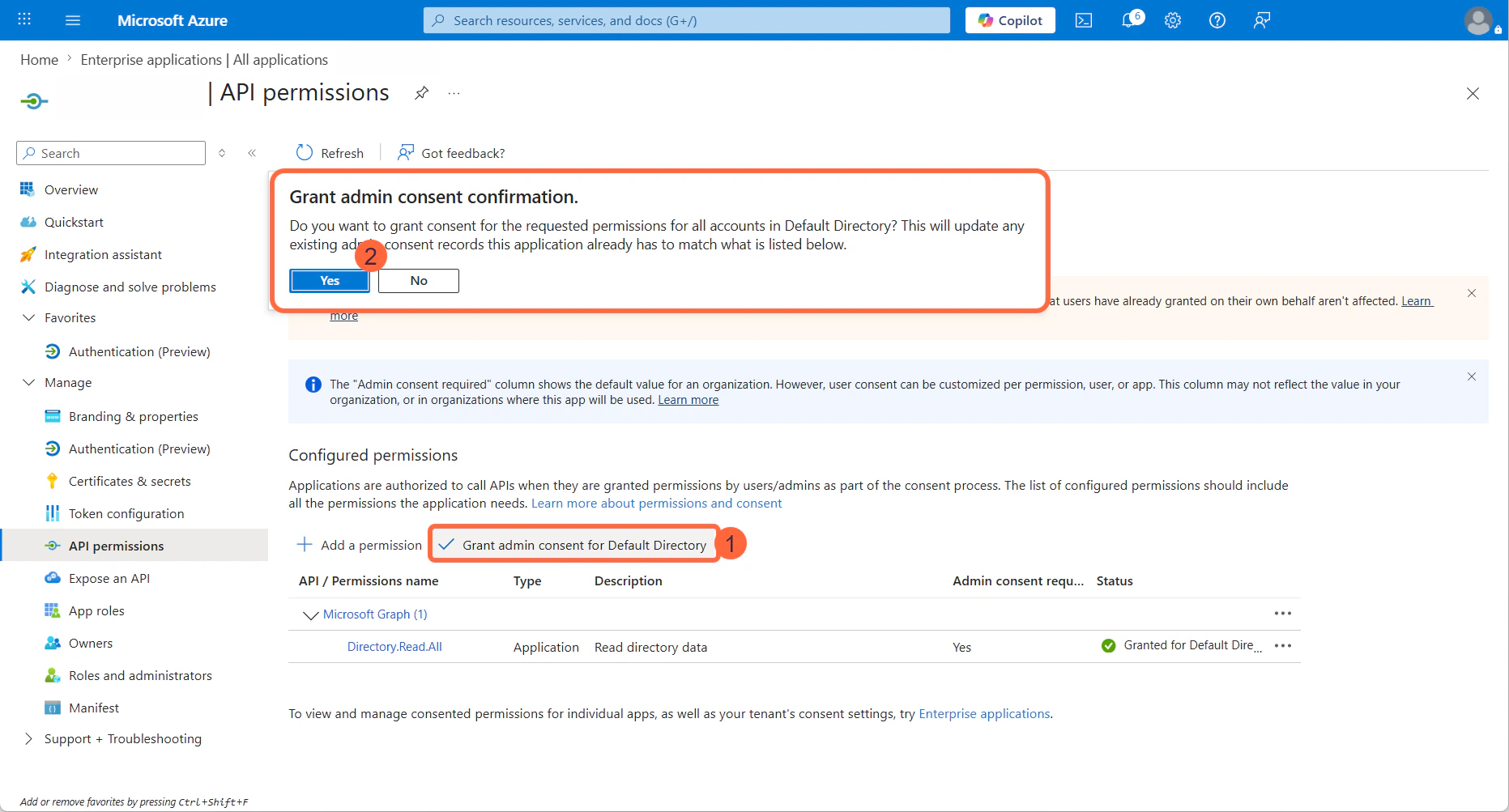This screenshot has width=1509, height=812.
Task: Open Overview in left menu
Action: point(71,189)
